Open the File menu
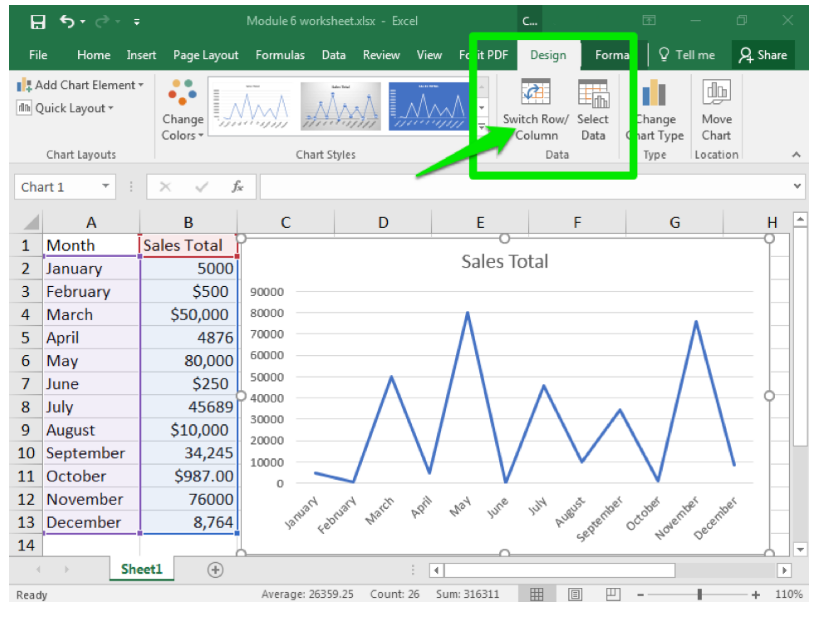This screenshot has height=618, width=821. coord(38,55)
